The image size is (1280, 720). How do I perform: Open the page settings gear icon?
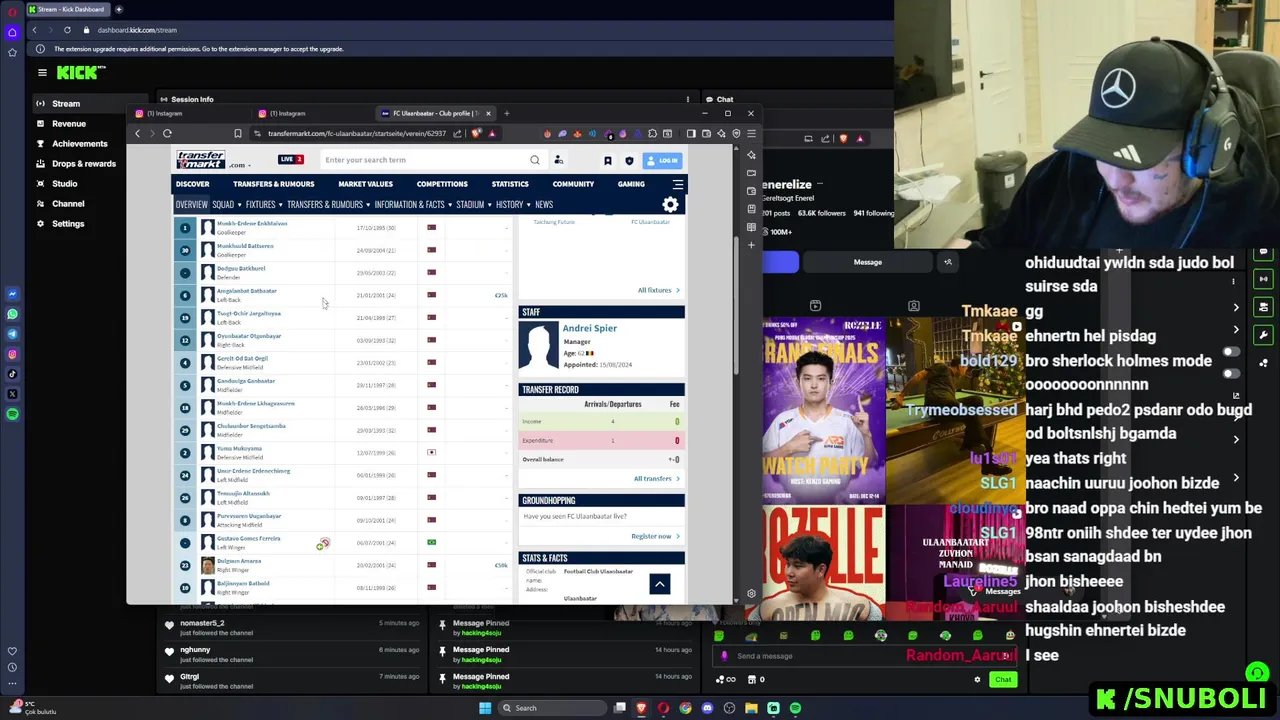[x=670, y=205]
